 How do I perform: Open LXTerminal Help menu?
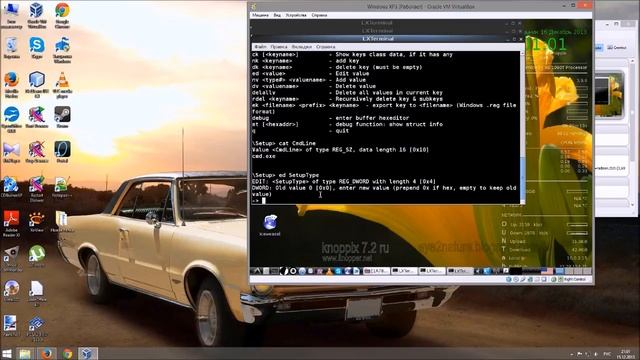pos(325,47)
